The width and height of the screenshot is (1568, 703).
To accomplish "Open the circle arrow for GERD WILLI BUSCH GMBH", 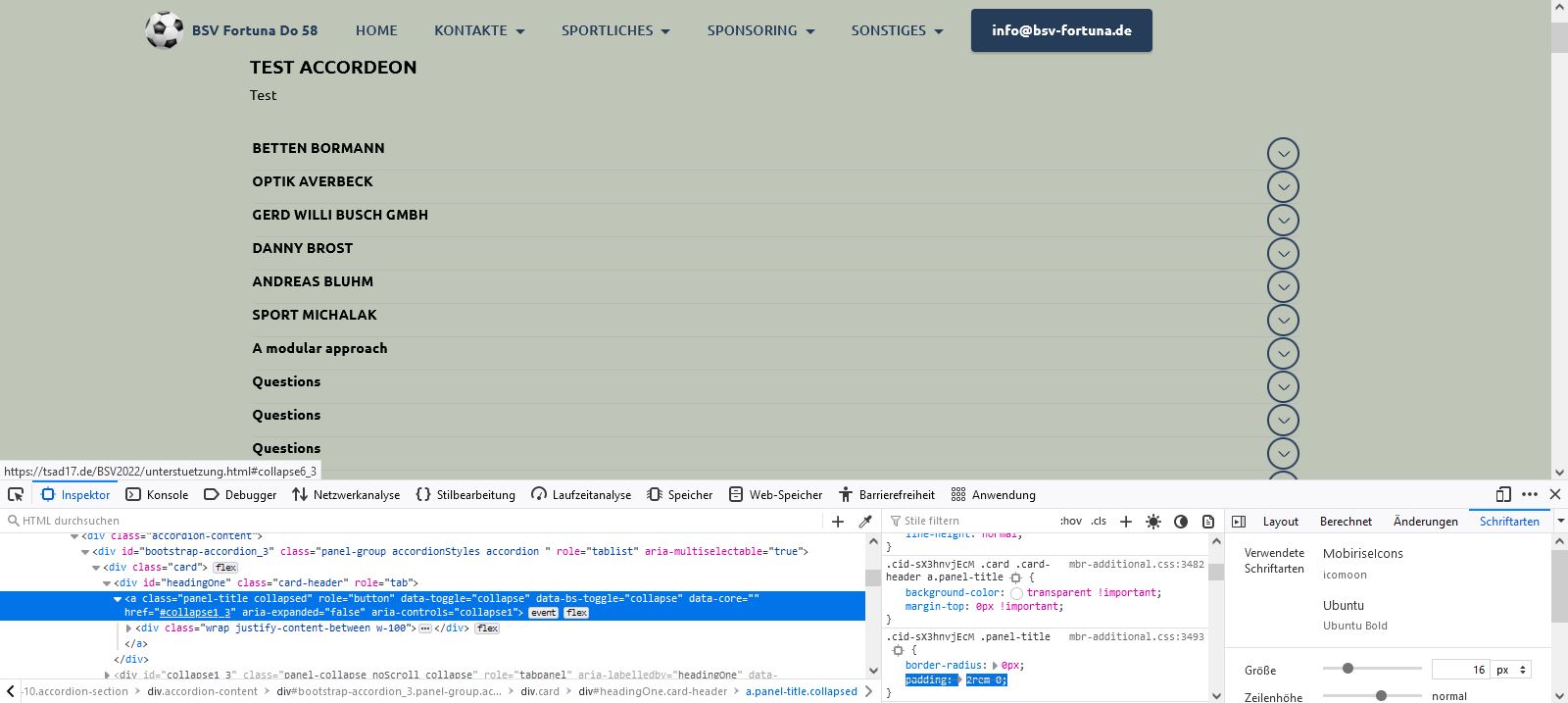I will point(1283,220).
